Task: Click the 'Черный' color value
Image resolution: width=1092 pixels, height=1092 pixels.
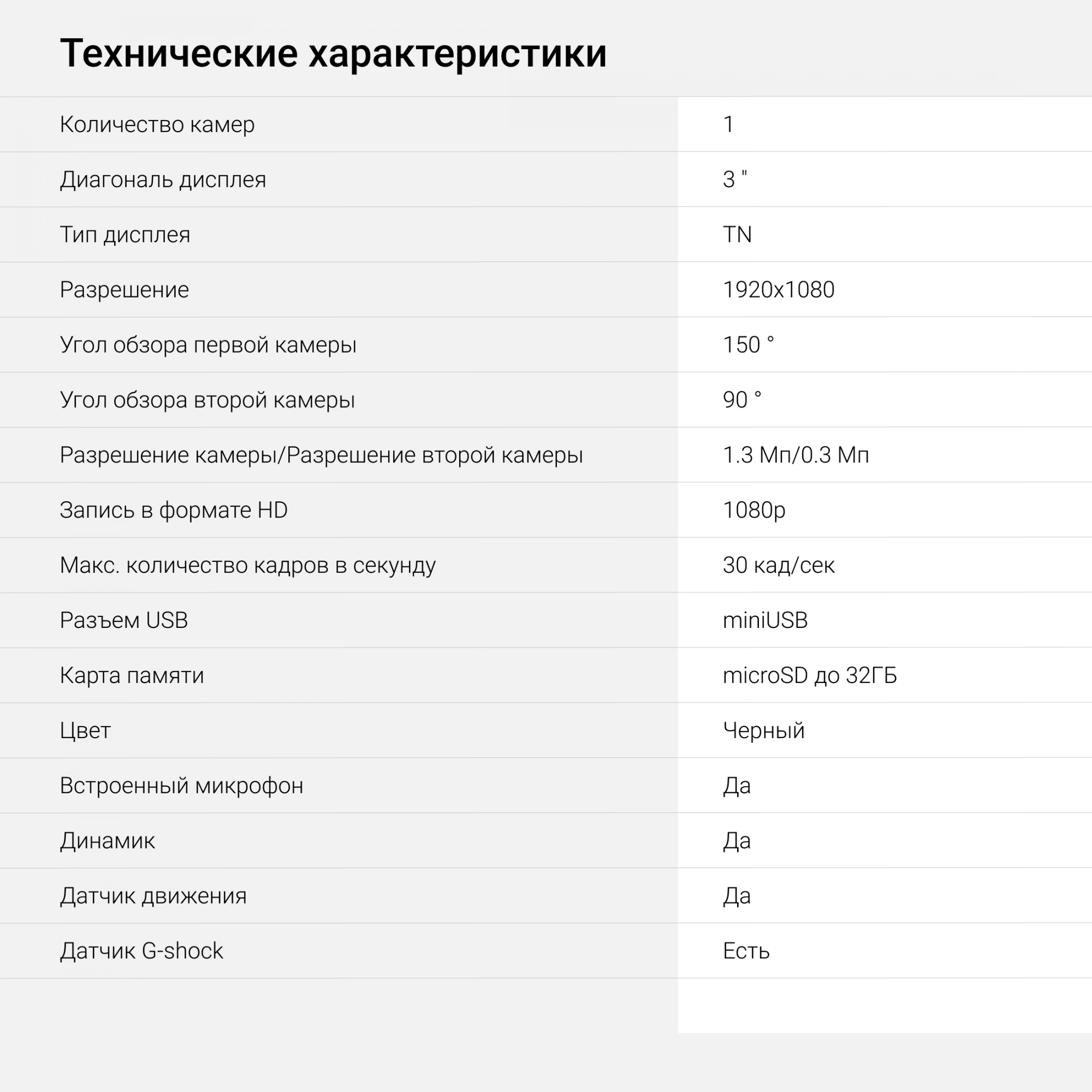Action: pos(764,731)
